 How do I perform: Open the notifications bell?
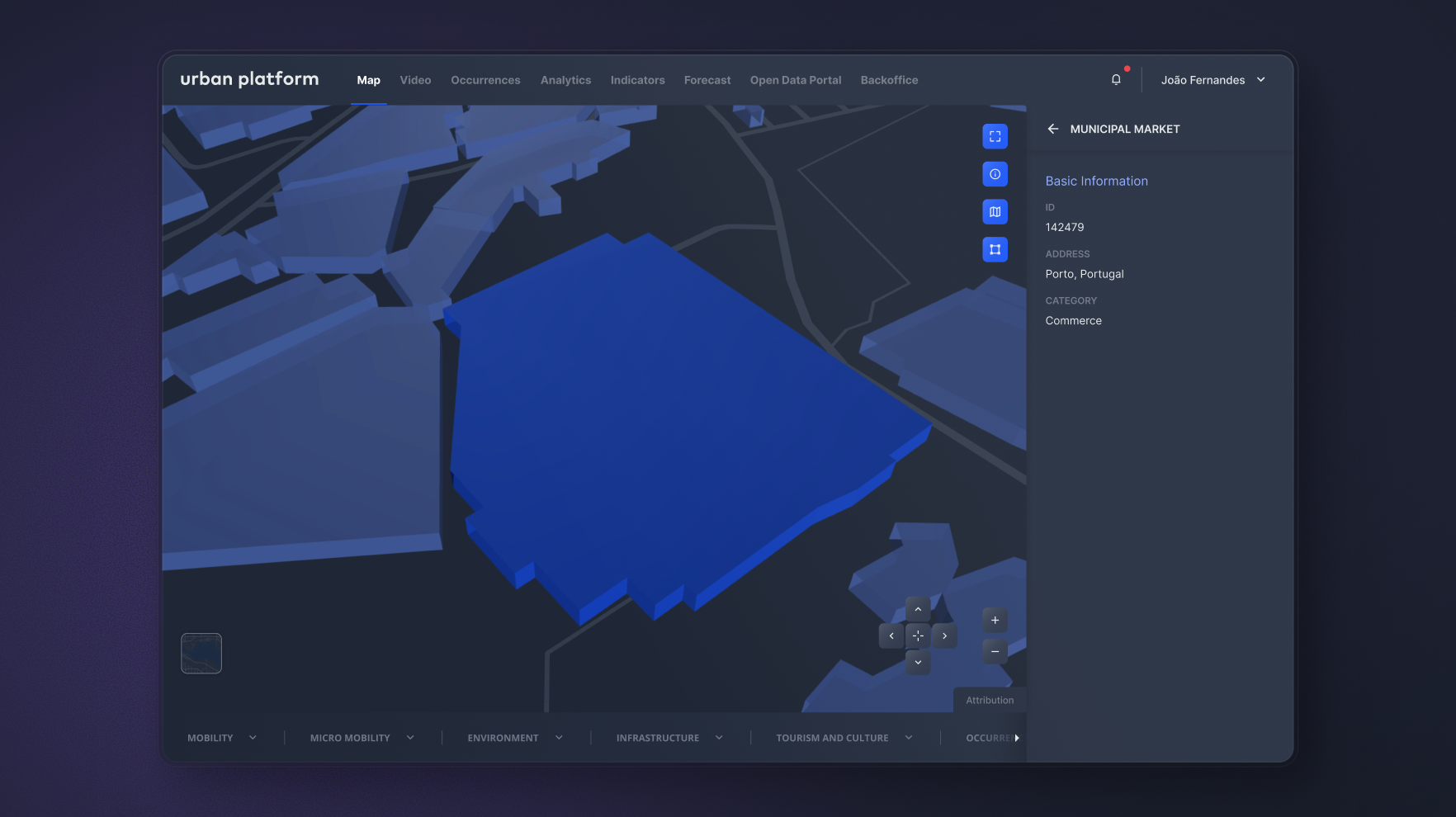(1116, 80)
